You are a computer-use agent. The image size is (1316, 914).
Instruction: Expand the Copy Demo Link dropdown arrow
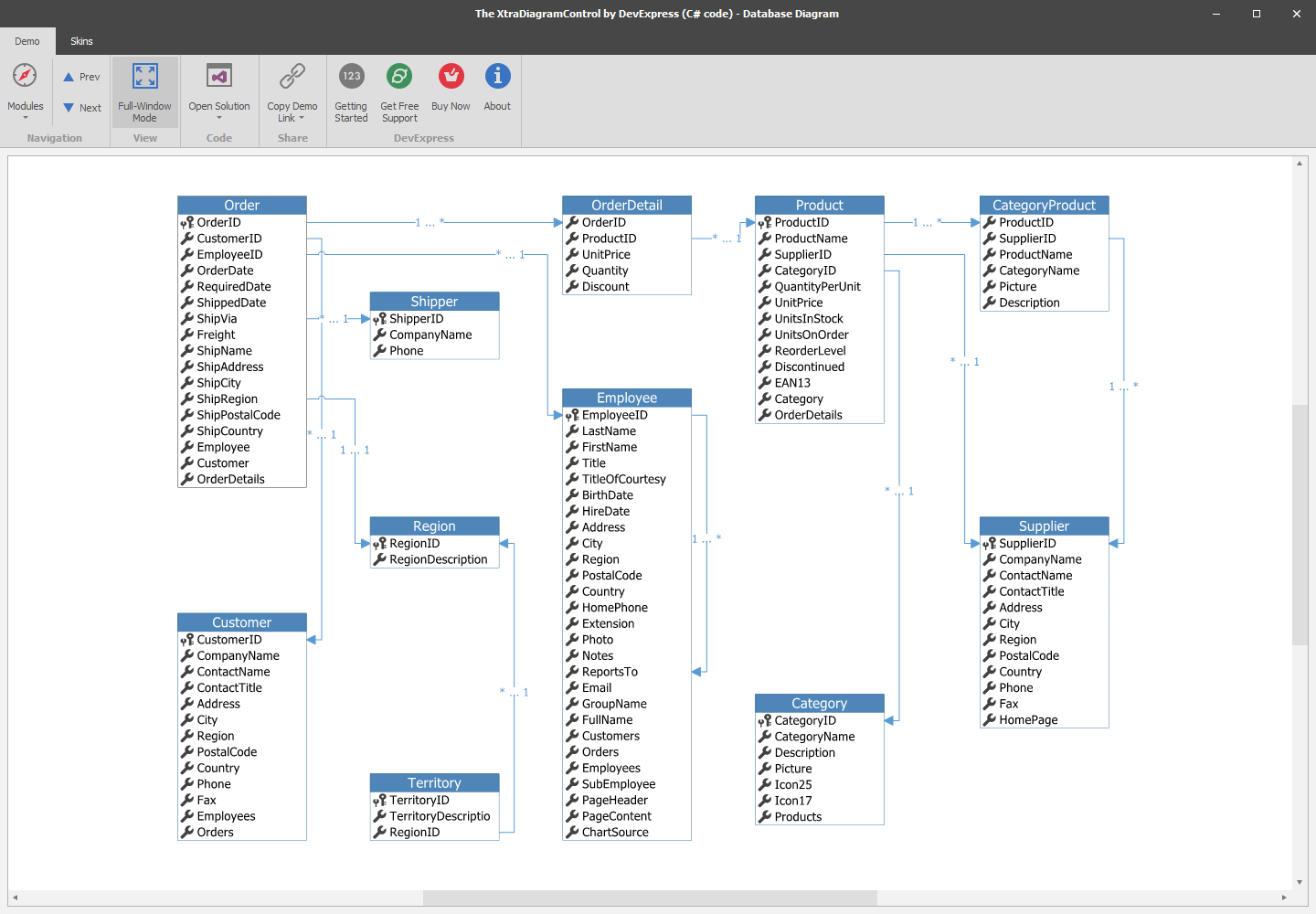(302, 118)
